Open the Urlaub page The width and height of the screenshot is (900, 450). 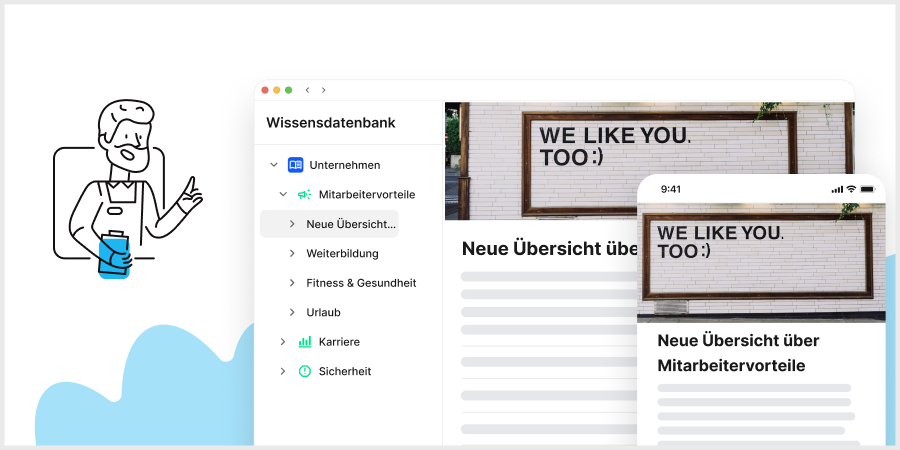pos(323,312)
